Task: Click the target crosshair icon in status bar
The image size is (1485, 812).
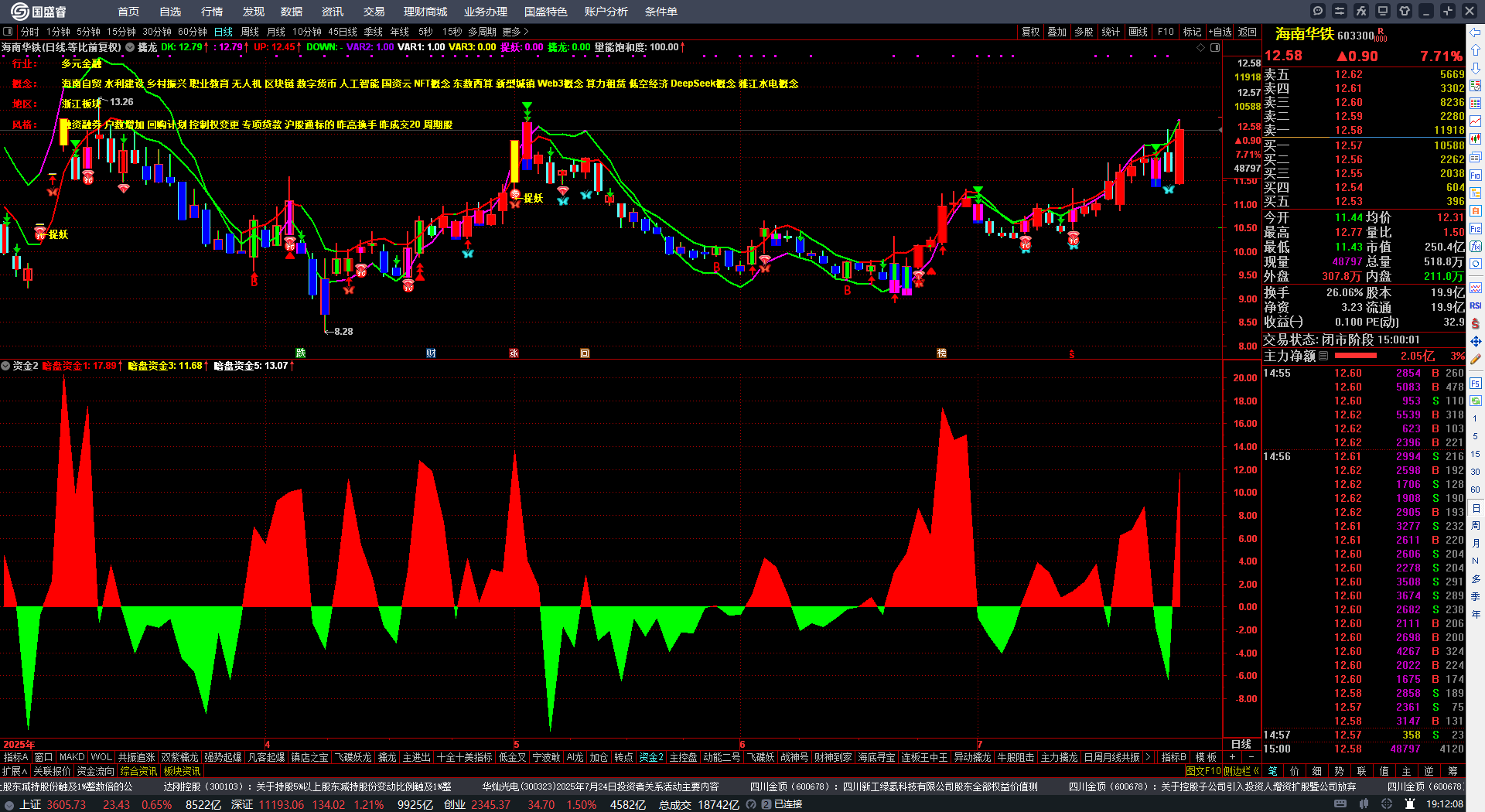Action: (1388, 804)
